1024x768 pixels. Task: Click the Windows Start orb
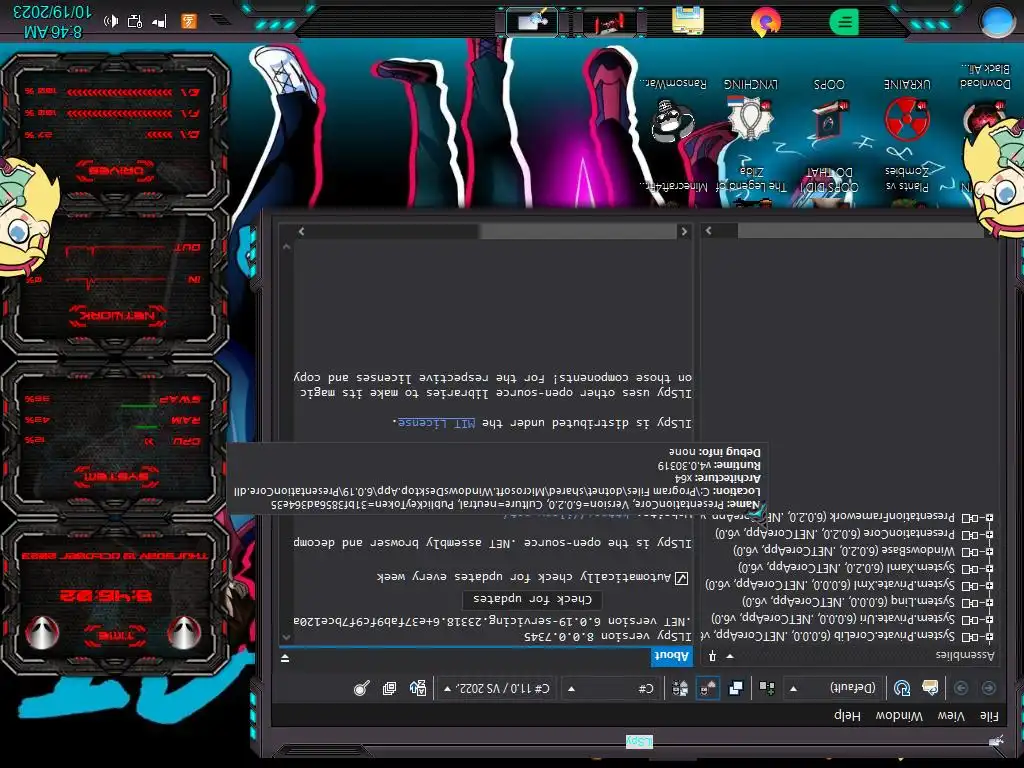(x=996, y=21)
